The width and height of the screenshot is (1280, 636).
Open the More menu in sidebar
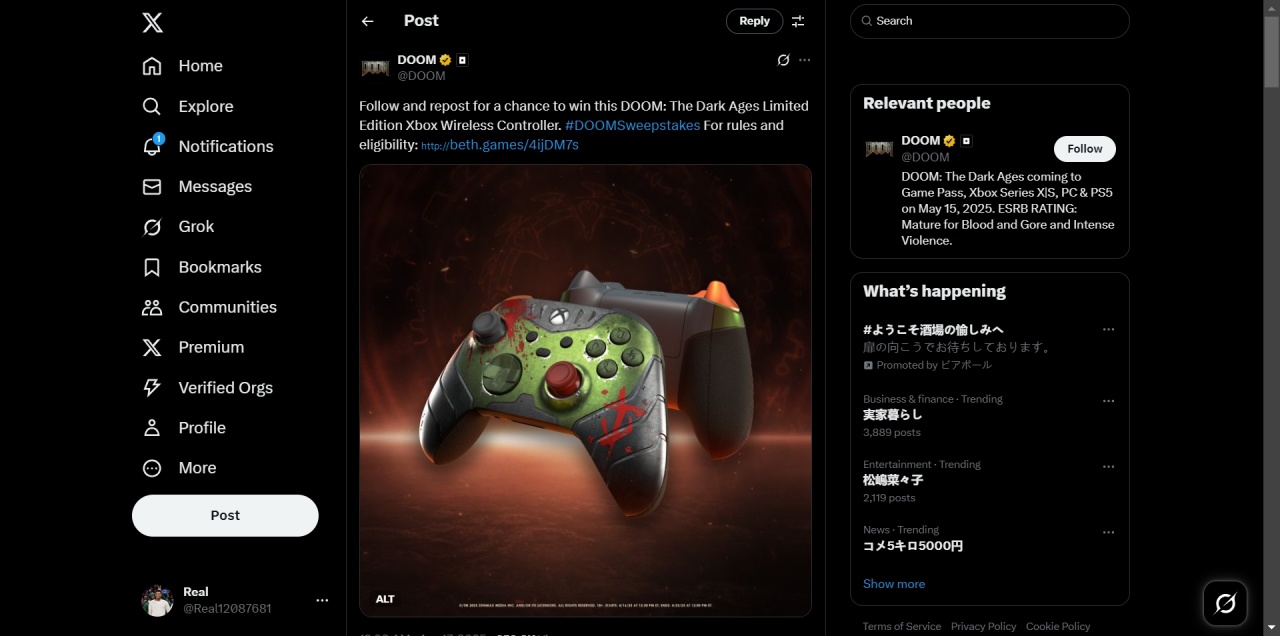pyautogui.click(x=180, y=468)
